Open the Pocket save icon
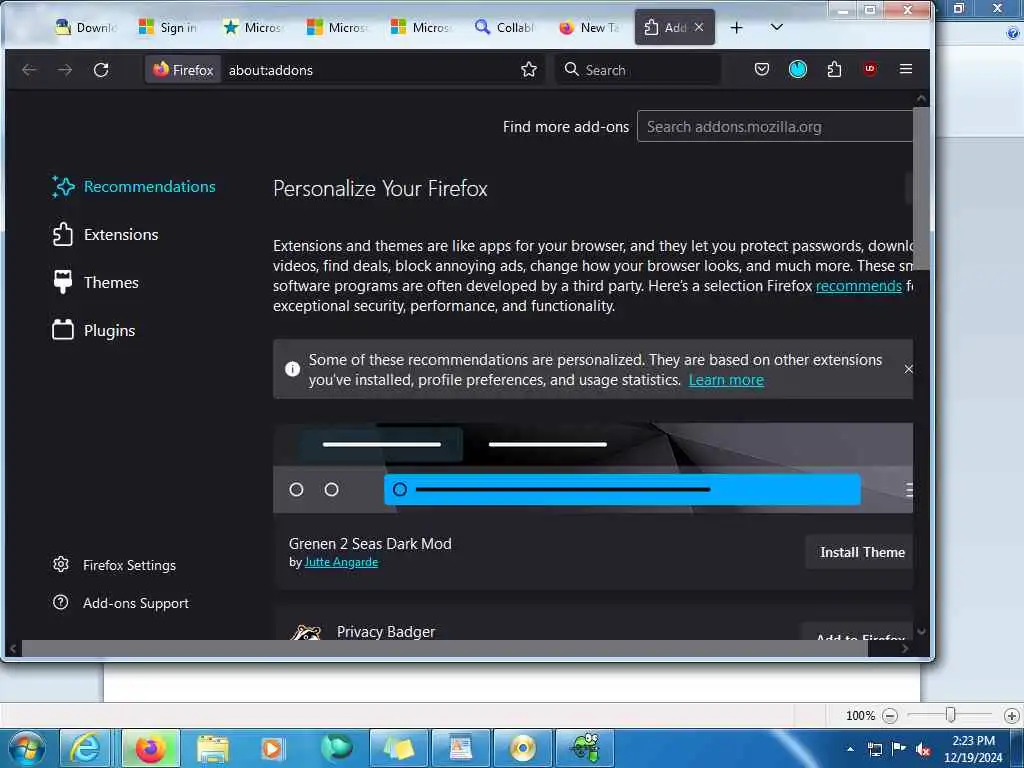 point(761,69)
